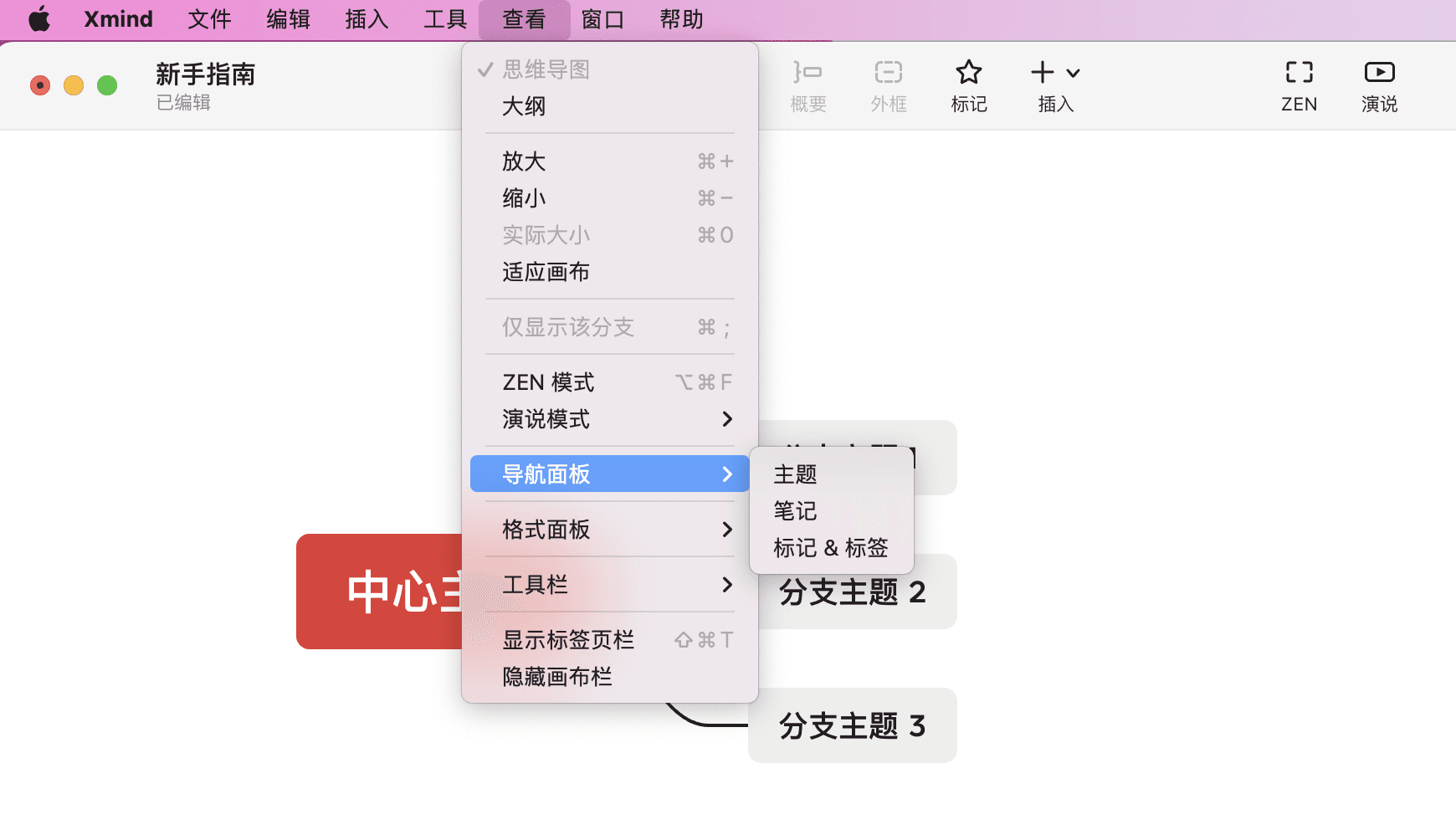Select the 分支主题 3 topic node

click(x=851, y=725)
